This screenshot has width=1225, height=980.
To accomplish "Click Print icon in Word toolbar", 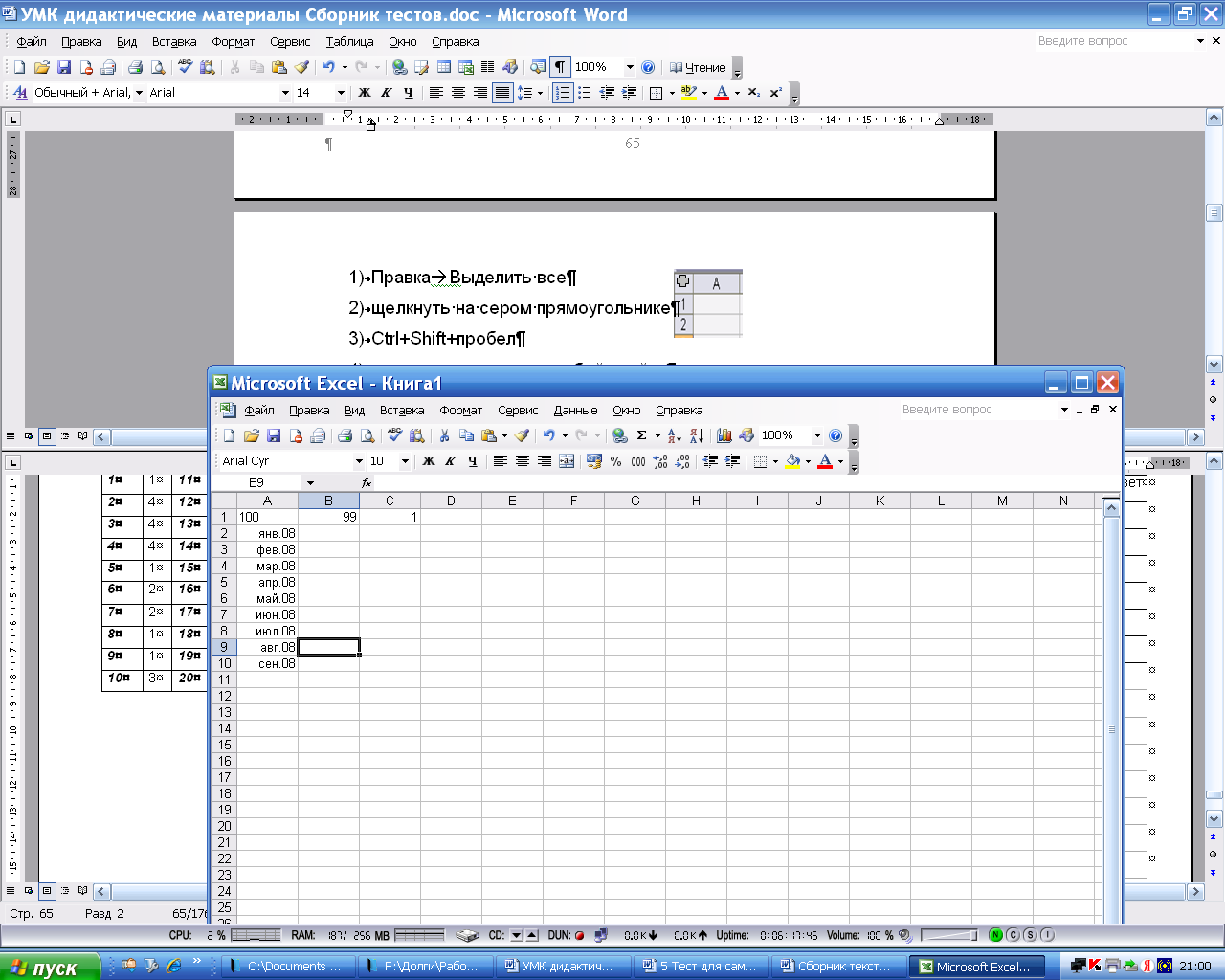I will tap(135, 67).
